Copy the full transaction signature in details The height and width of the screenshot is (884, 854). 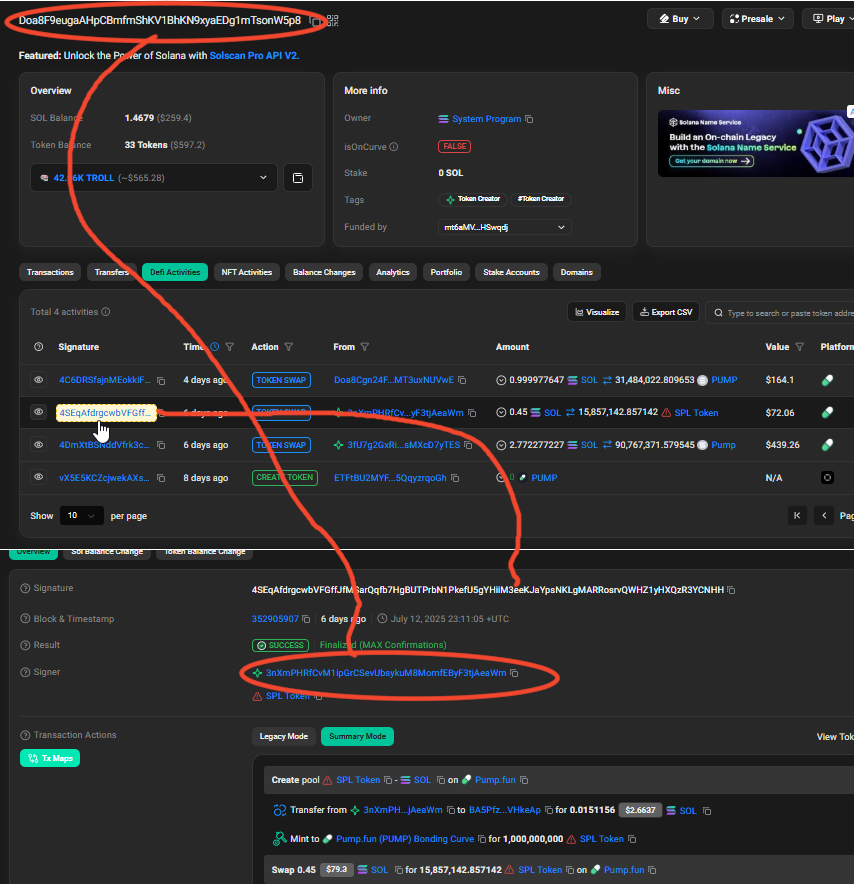click(x=731, y=590)
